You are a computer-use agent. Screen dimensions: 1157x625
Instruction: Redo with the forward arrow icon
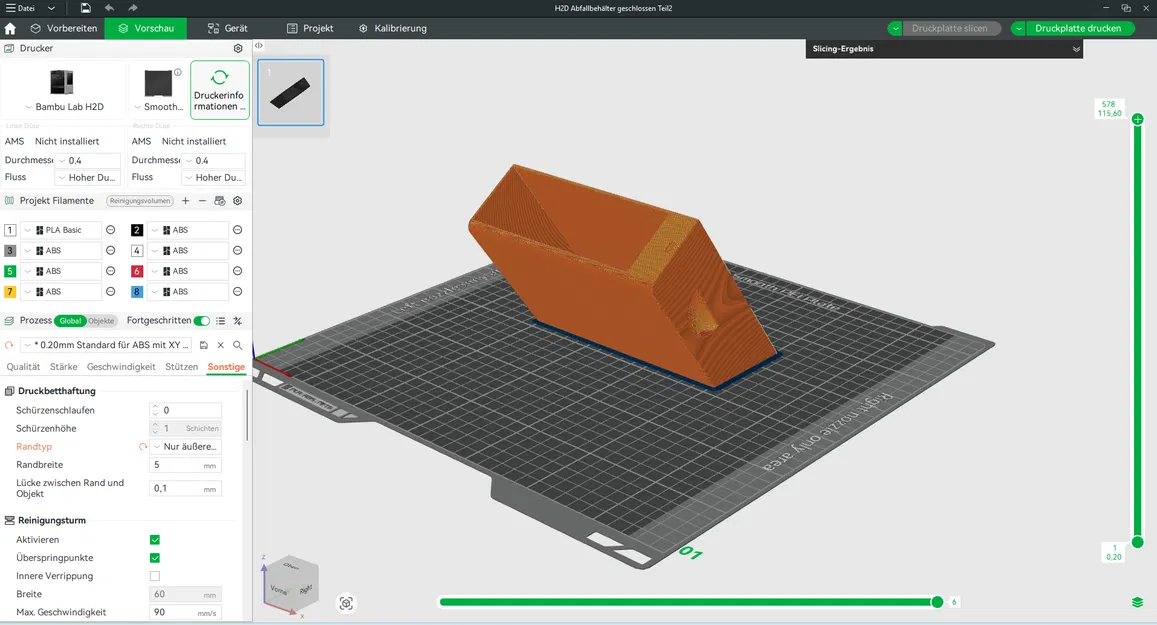tap(133, 8)
